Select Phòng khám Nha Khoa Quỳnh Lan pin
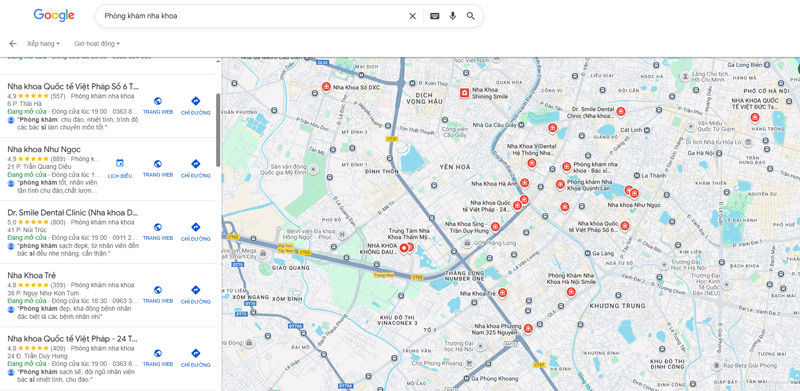Viewport: 800px width, 391px height. pos(560,184)
